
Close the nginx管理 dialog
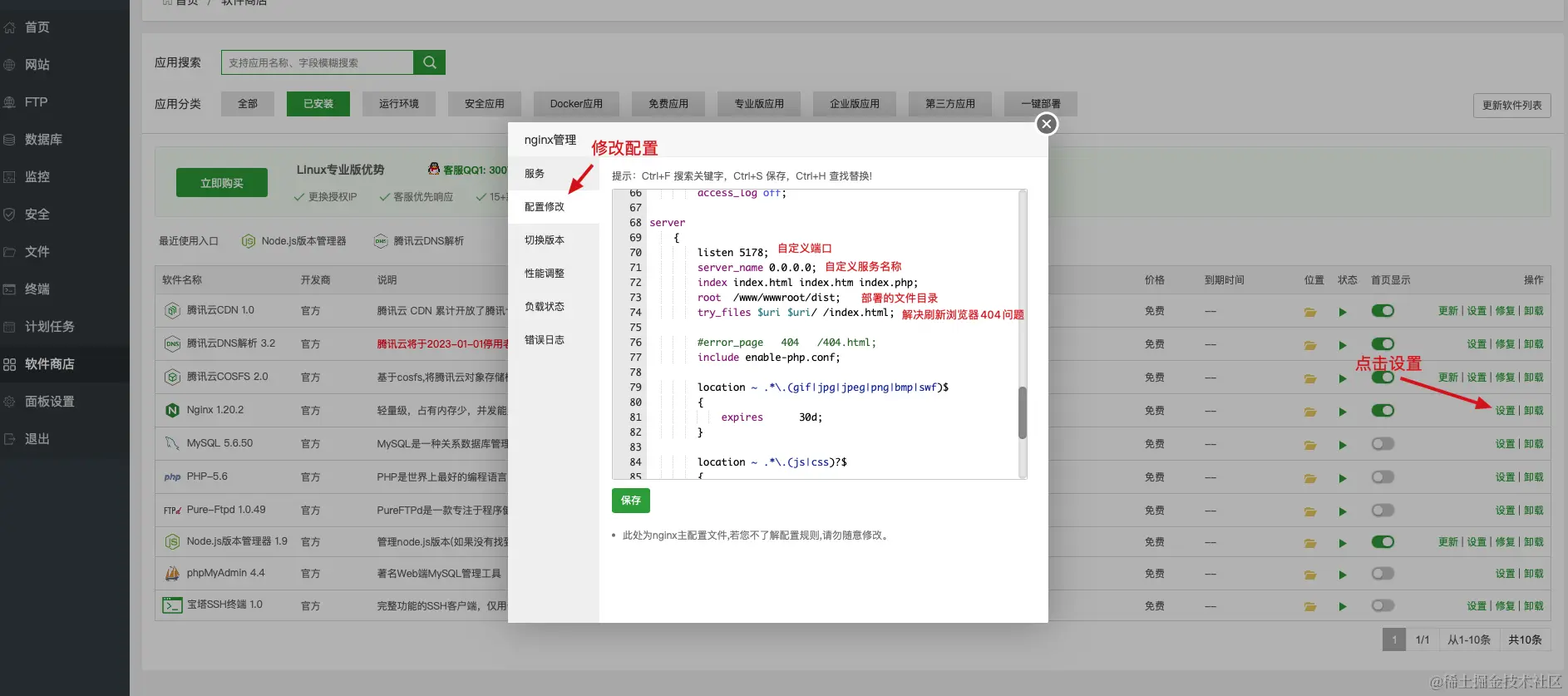coord(1047,124)
